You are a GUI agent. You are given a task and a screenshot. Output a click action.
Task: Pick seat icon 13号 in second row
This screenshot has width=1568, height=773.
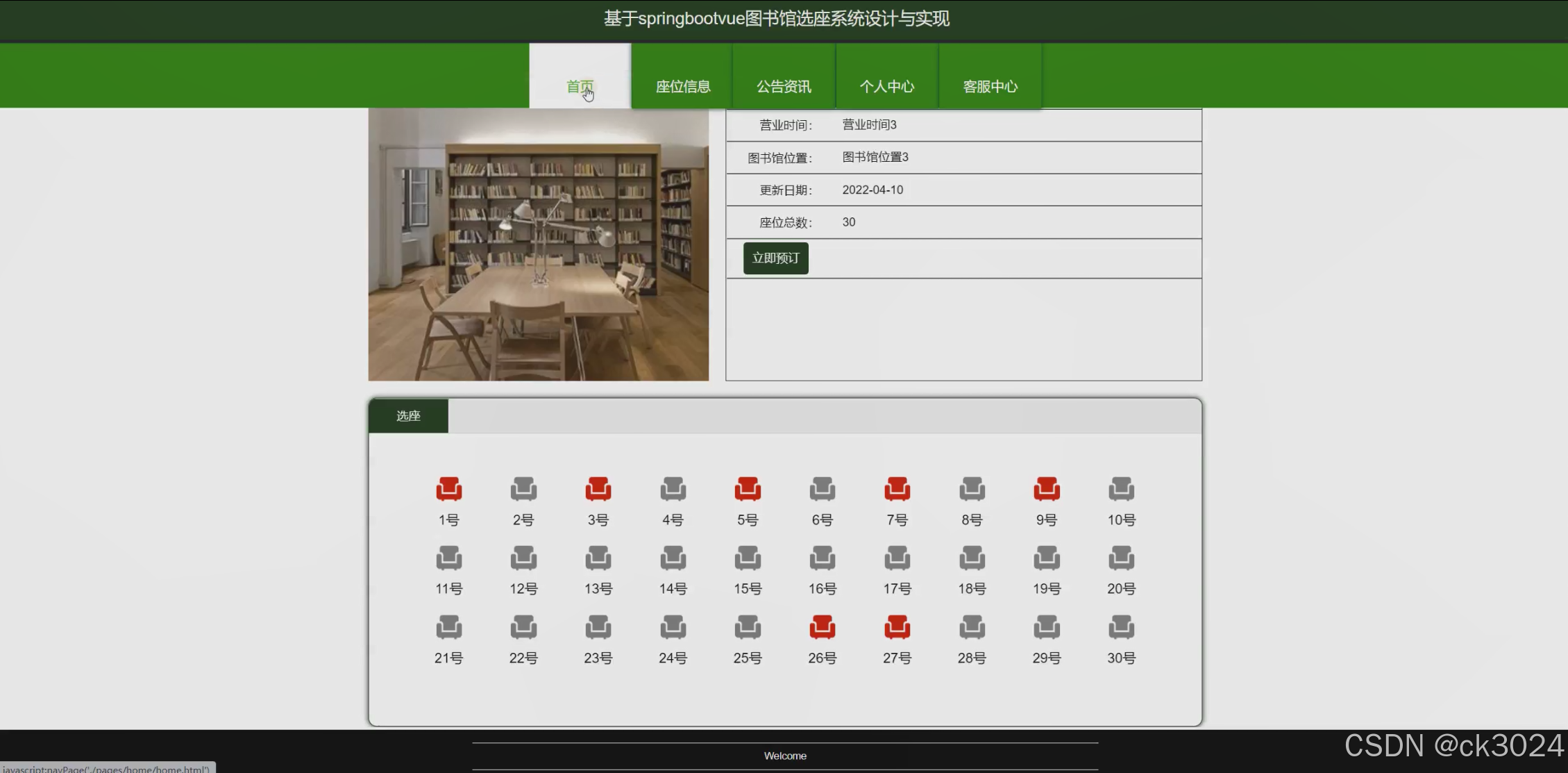coord(598,558)
